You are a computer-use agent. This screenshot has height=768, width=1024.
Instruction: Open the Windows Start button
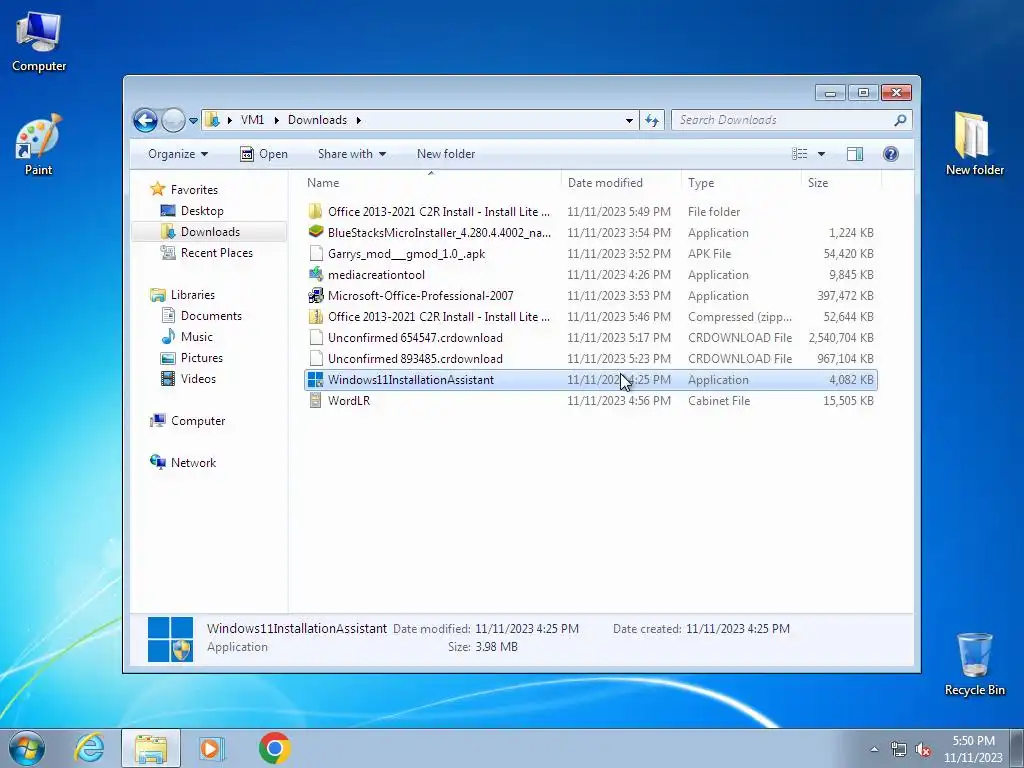click(x=27, y=748)
